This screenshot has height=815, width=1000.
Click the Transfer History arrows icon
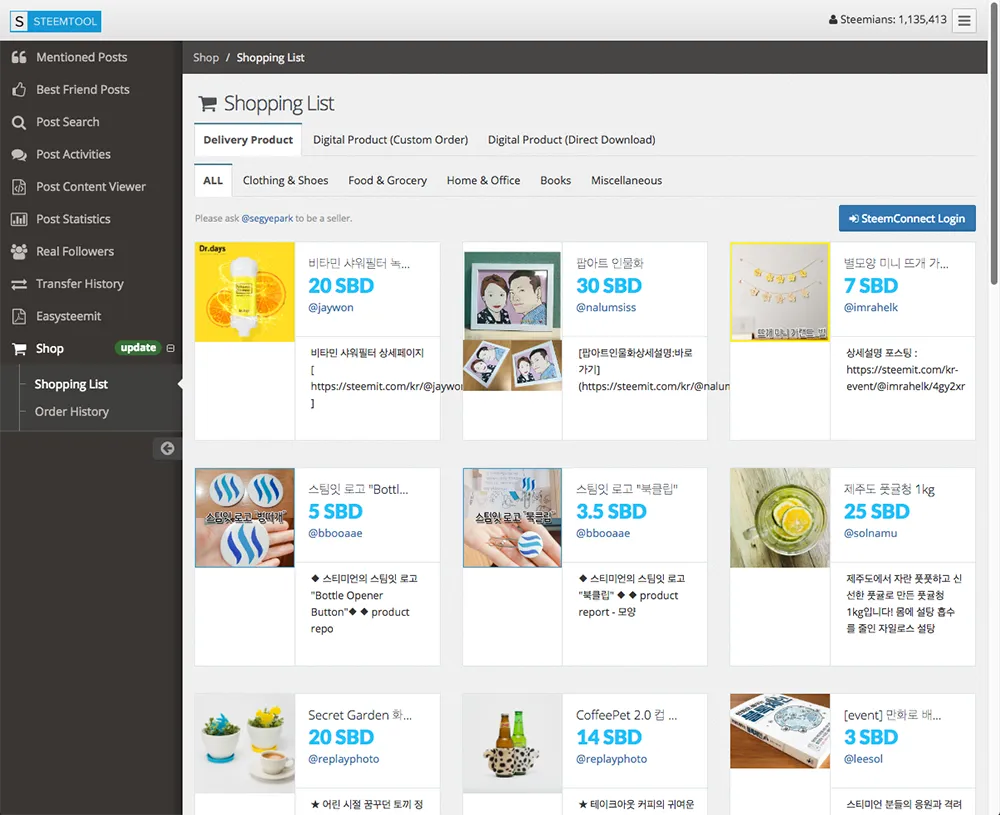(19, 284)
